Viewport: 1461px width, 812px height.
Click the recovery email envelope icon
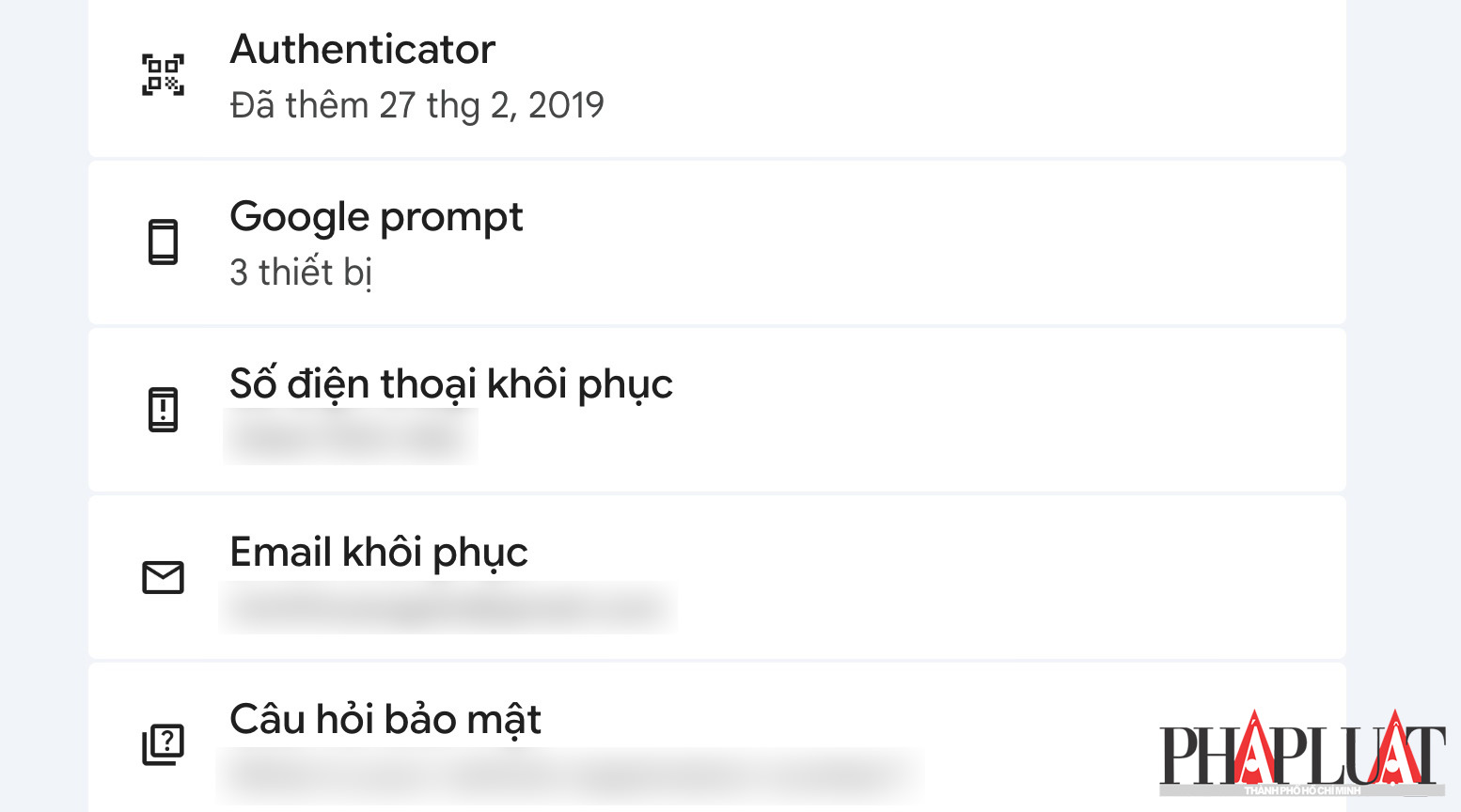click(163, 577)
